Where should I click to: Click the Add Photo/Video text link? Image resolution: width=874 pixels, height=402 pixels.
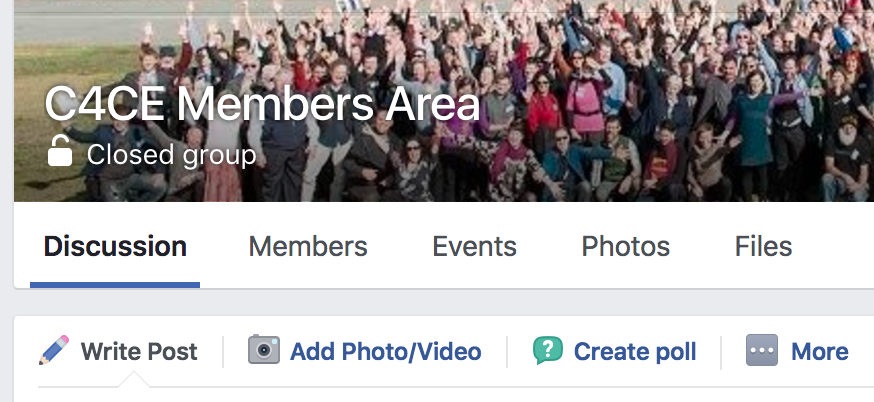[386, 352]
